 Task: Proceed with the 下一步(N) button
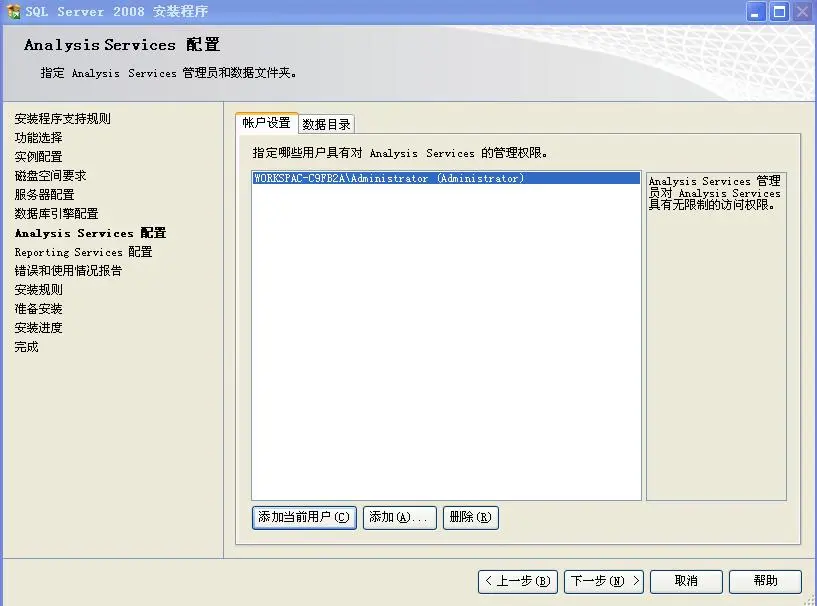pyautogui.click(x=604, y=582)
